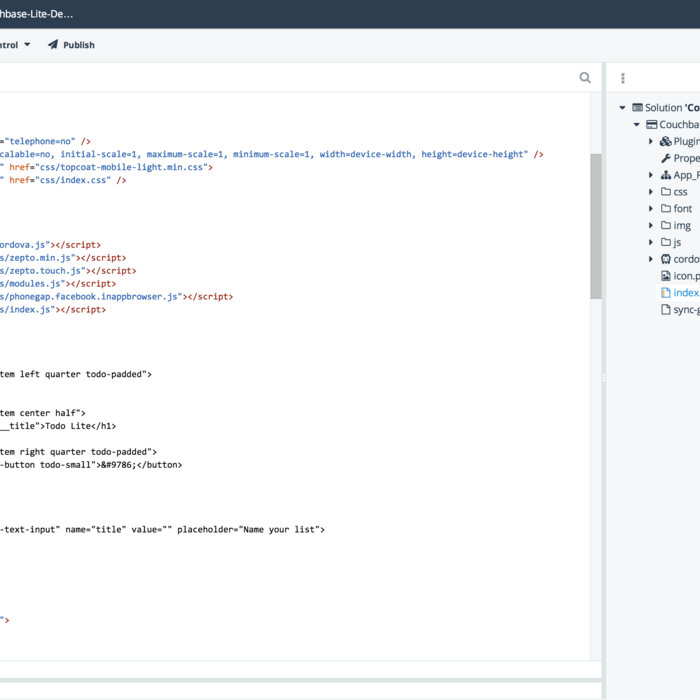Click "tem right quarter todo-padded" code line

[78, 452]
